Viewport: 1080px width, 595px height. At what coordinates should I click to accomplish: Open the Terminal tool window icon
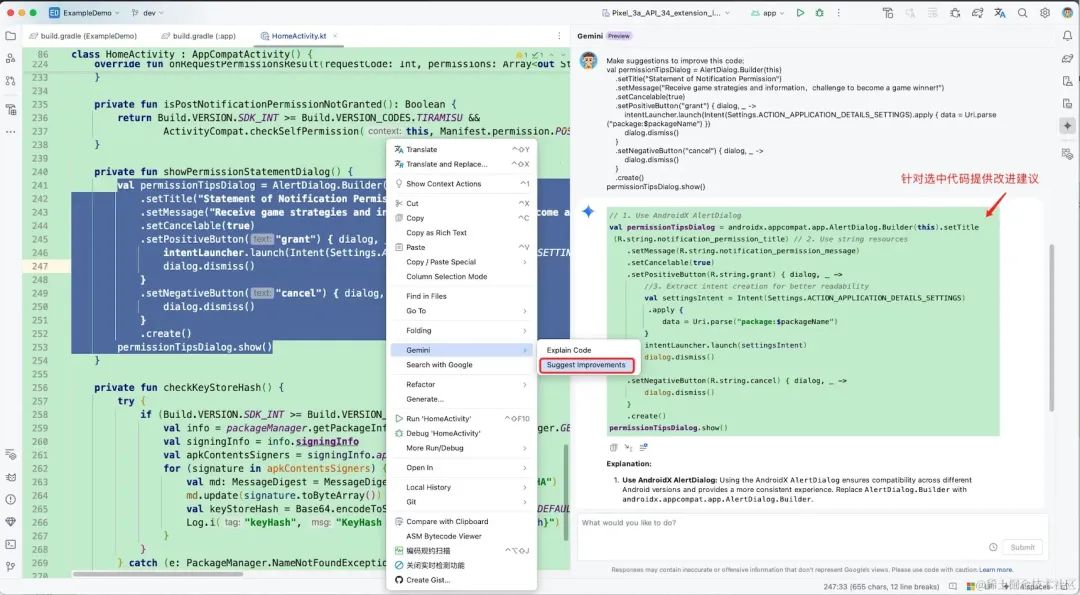pyautogui.click(x=10, y=544)
